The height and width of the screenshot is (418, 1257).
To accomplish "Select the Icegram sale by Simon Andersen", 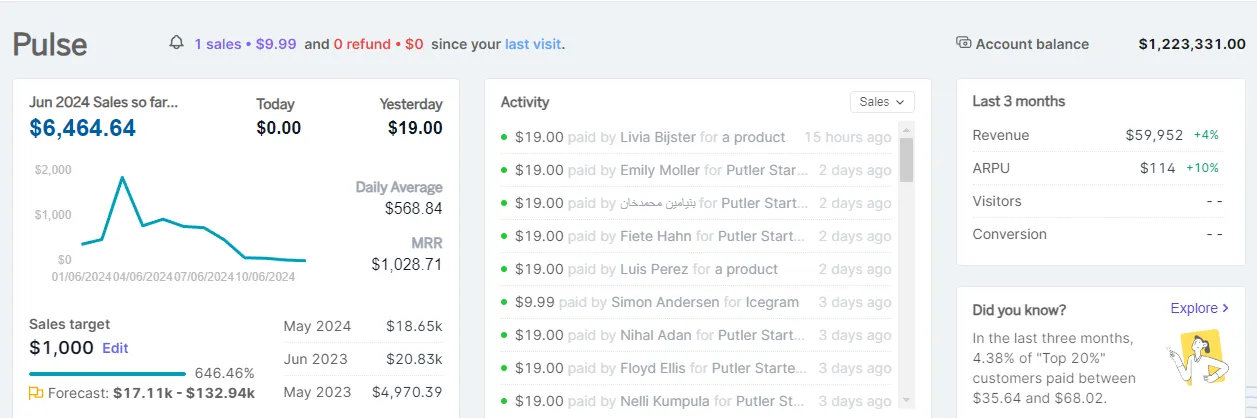I will (696, 303).
